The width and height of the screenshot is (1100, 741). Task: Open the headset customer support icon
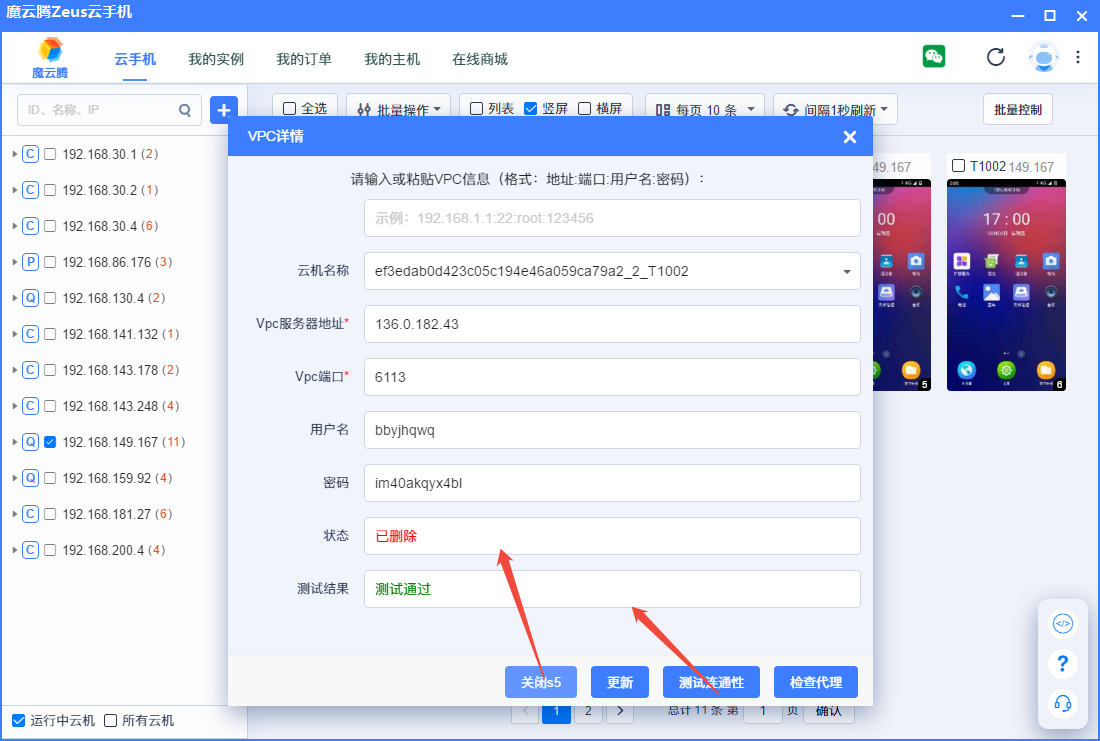(1063, 703)
